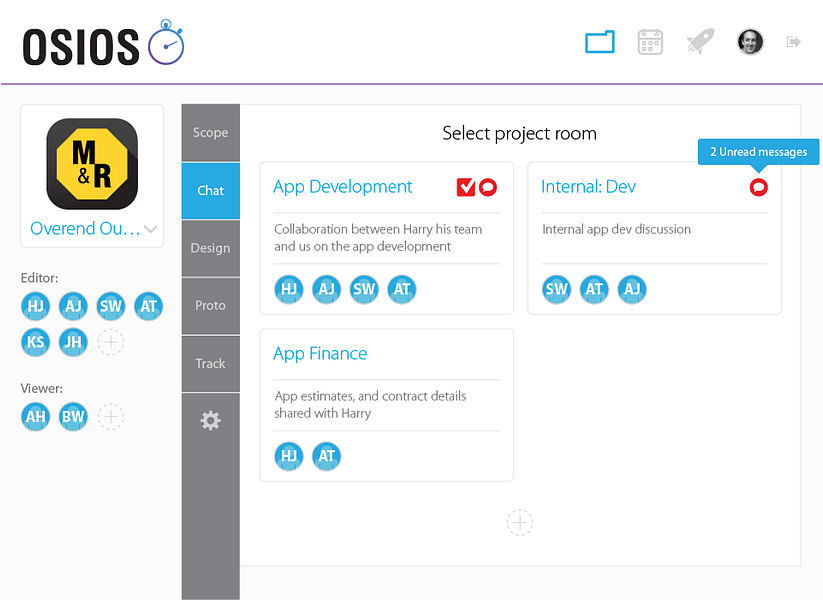The width and height of the screenshot is (823, 600).
Task: Select the JH editor avatar
Action: 73,342
